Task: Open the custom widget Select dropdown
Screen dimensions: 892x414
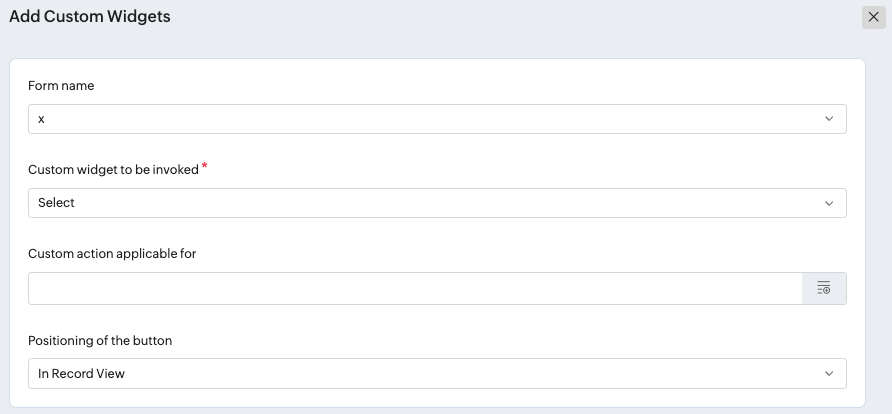Action: coord(437,203)
